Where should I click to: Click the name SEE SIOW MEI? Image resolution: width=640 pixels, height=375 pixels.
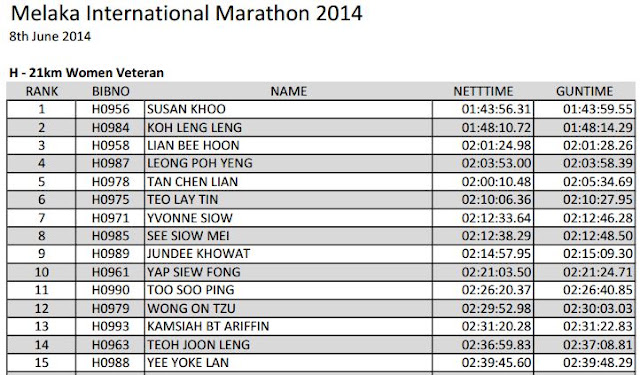[188, 236]
